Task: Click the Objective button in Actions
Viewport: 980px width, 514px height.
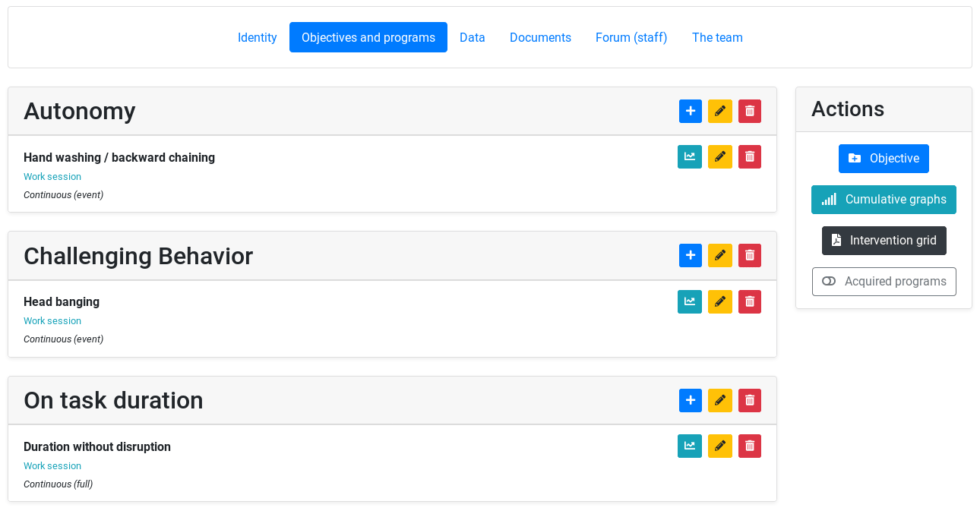Action: pos(884,159)
